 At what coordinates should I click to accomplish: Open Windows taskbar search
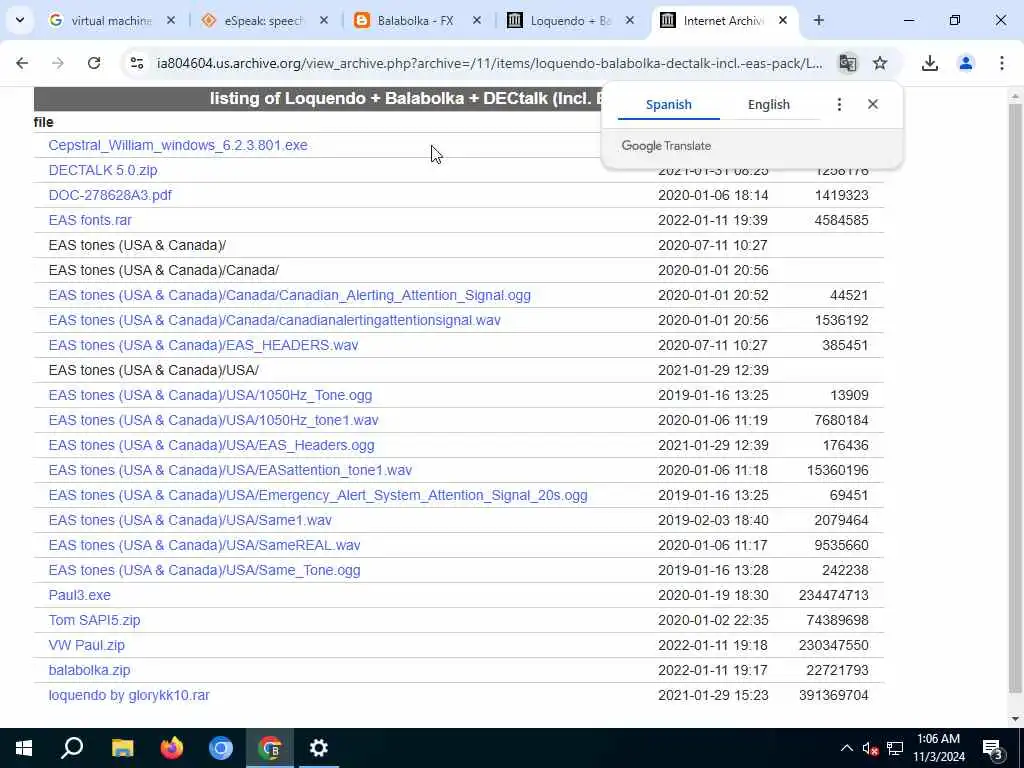[x=72, y=748]
